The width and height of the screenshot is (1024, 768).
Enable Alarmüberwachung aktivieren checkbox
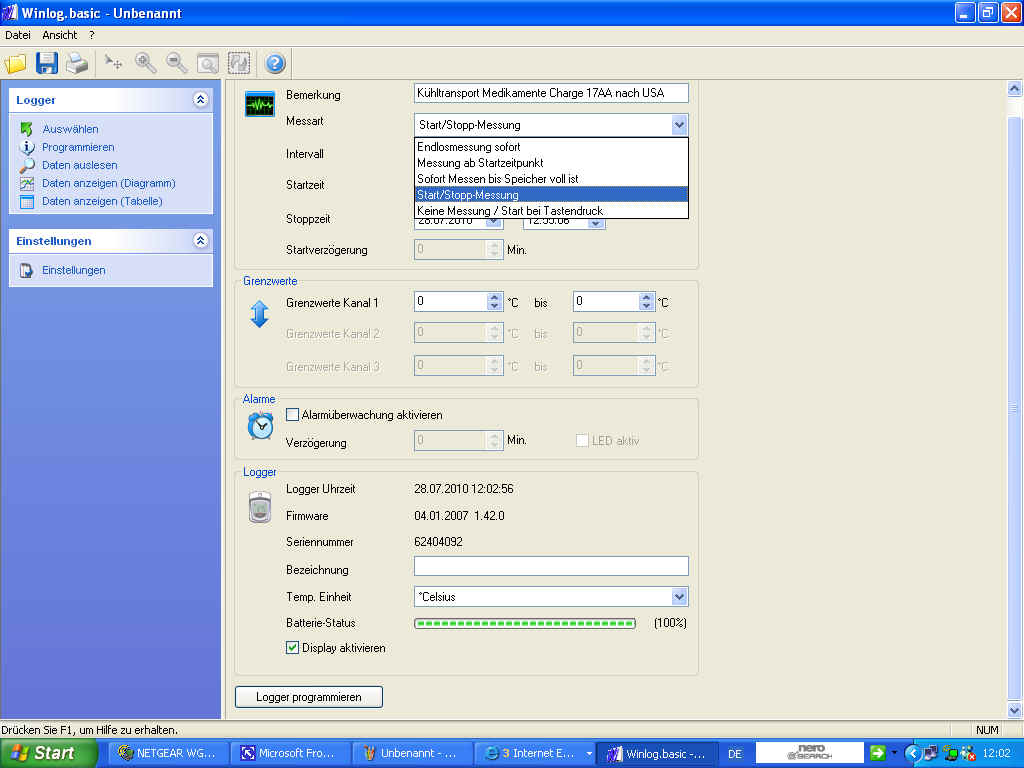[x=293, y=415]
